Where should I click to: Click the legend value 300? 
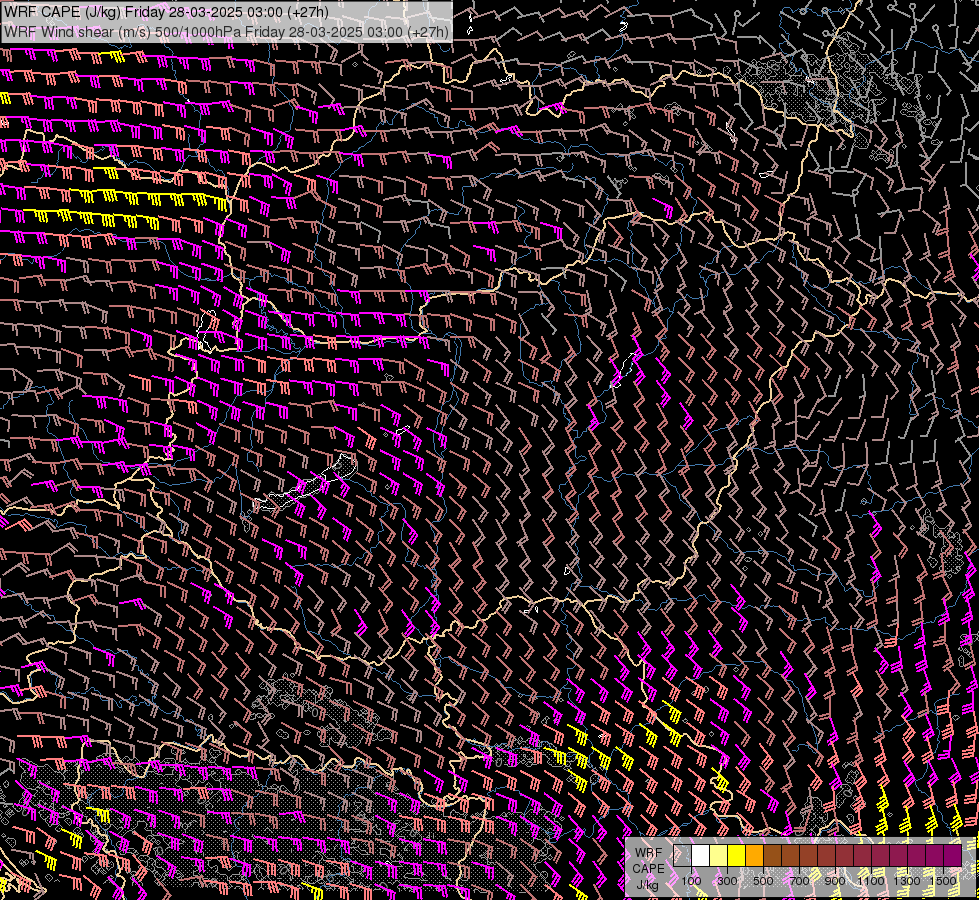click(x=727, y=881)
